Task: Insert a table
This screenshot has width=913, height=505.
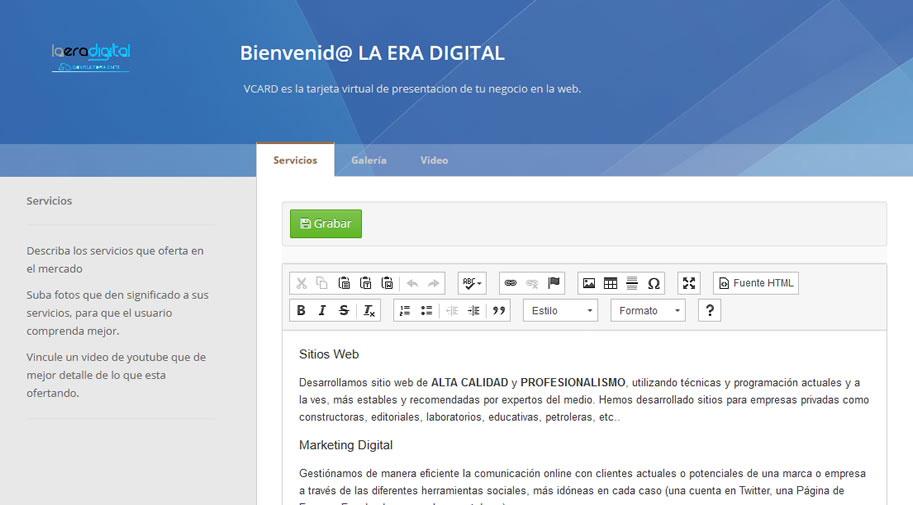Action: pyautogui.click(x=610, y=283)
